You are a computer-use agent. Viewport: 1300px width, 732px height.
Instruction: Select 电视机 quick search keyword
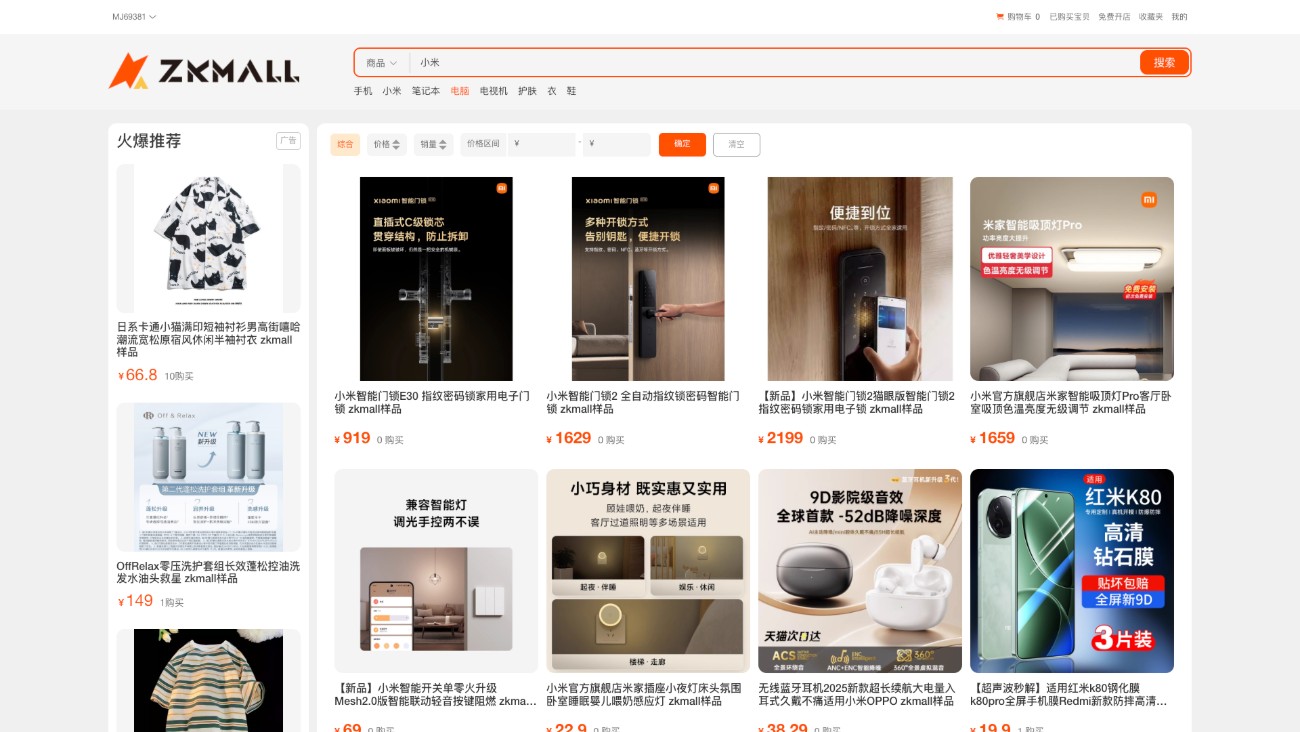[x=494, y=91]
